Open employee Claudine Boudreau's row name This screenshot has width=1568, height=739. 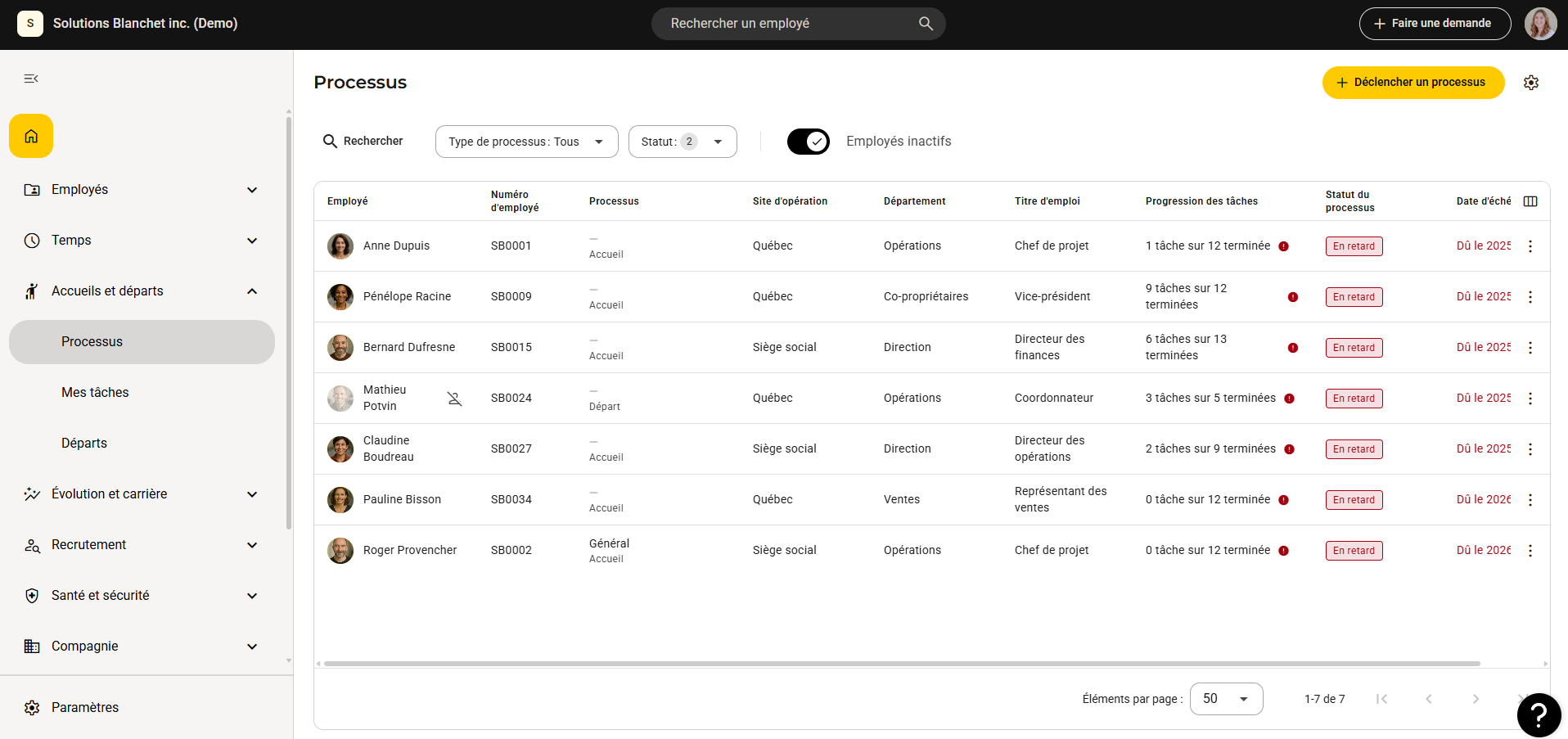point(388,449)
